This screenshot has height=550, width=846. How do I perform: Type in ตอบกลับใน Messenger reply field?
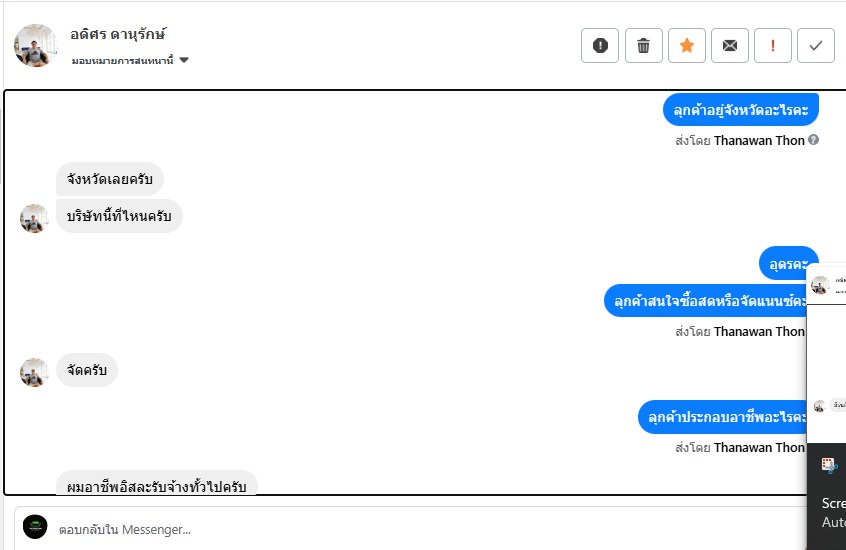coord(400,528)
